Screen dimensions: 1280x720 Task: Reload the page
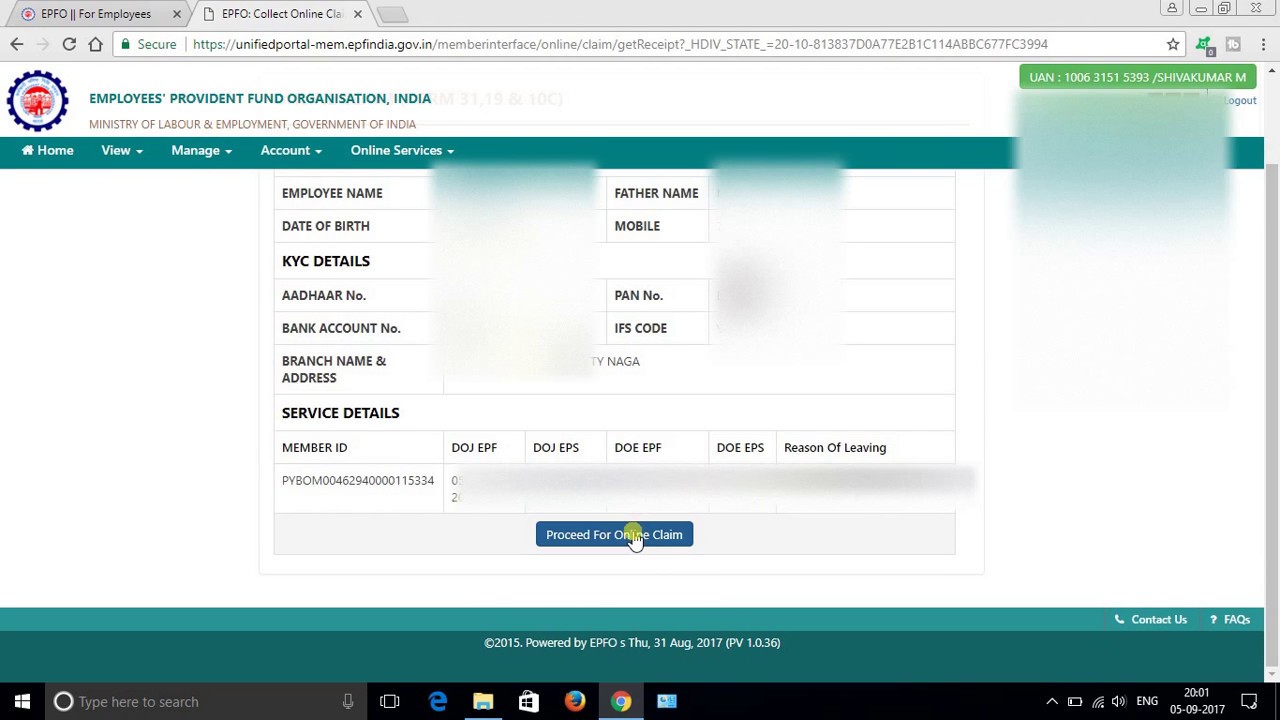[69, 44]
